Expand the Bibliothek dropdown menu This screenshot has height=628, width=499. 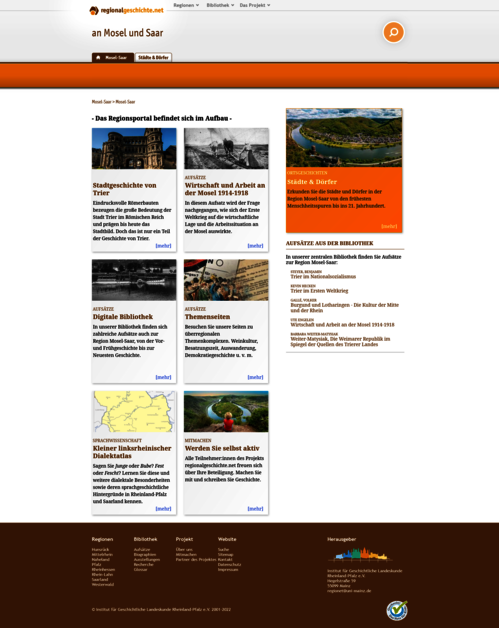click(220, 5)
